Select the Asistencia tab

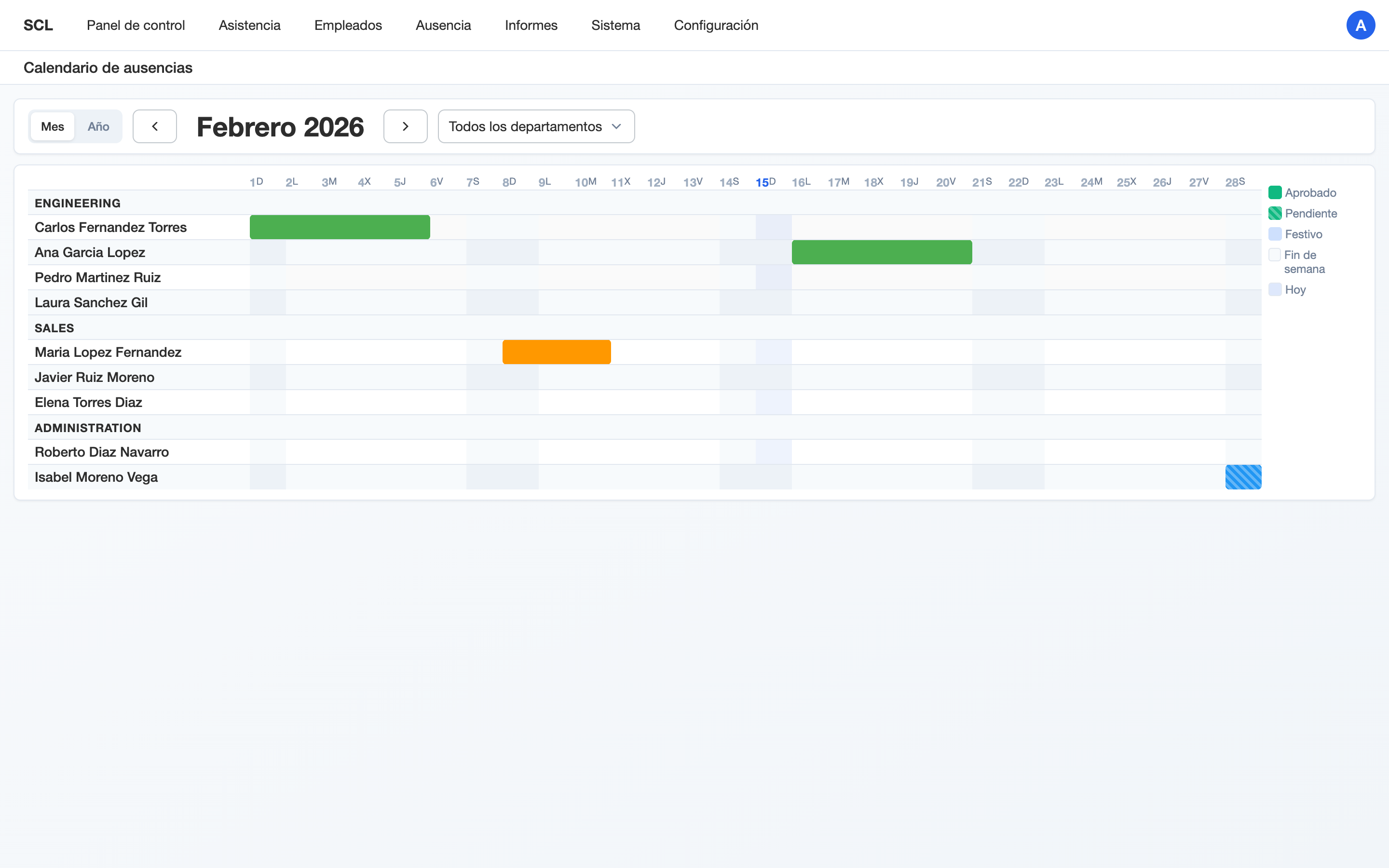tap(249, 25)
